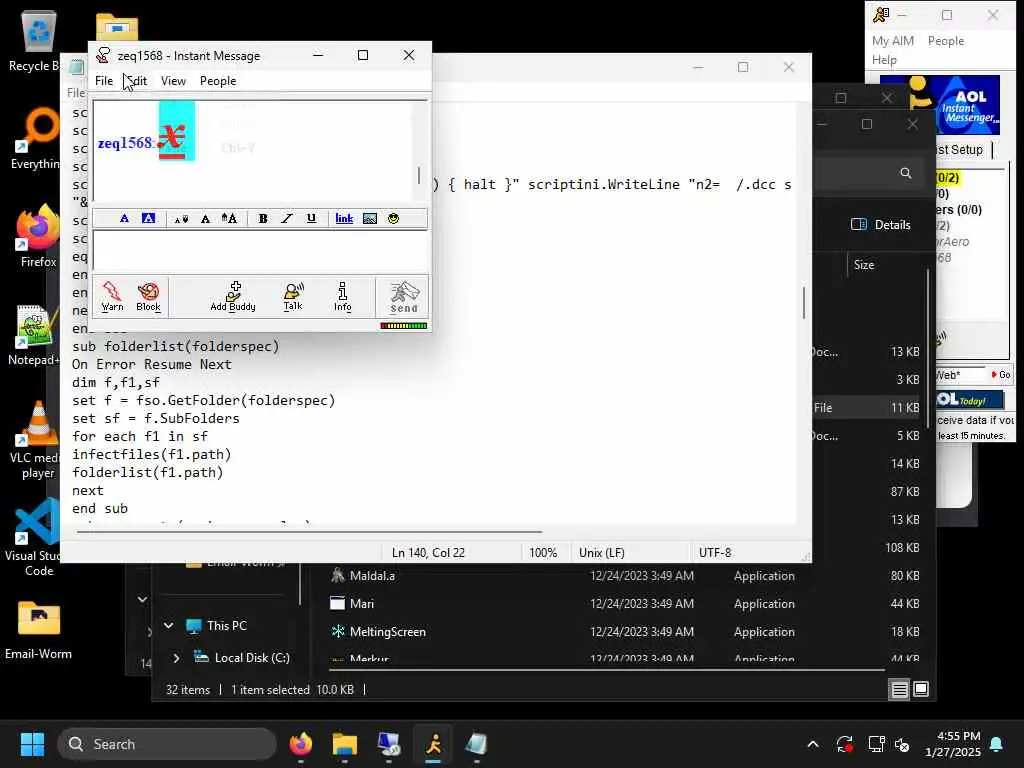Click the Send message button
Image resolution: width=1024 pixels, height=768 pixels.
(404, 297)
